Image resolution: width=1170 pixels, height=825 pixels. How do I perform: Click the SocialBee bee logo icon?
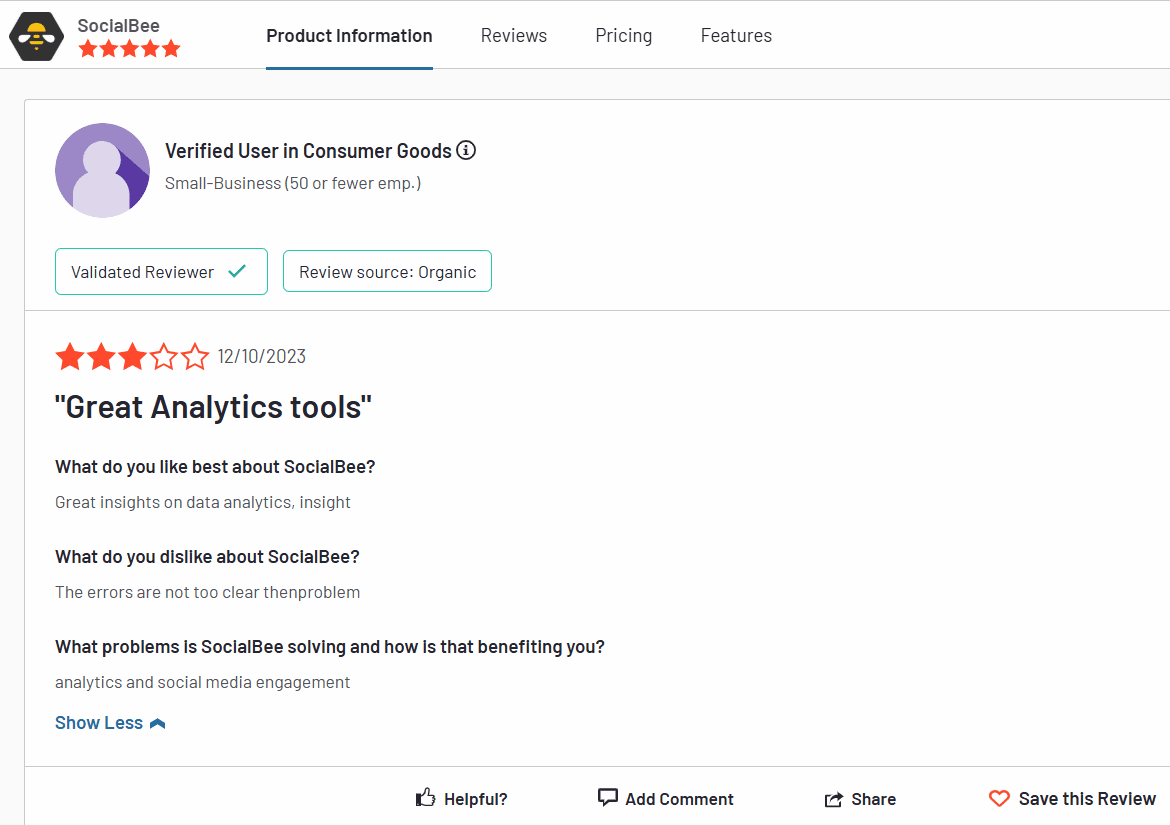point(37,38)
